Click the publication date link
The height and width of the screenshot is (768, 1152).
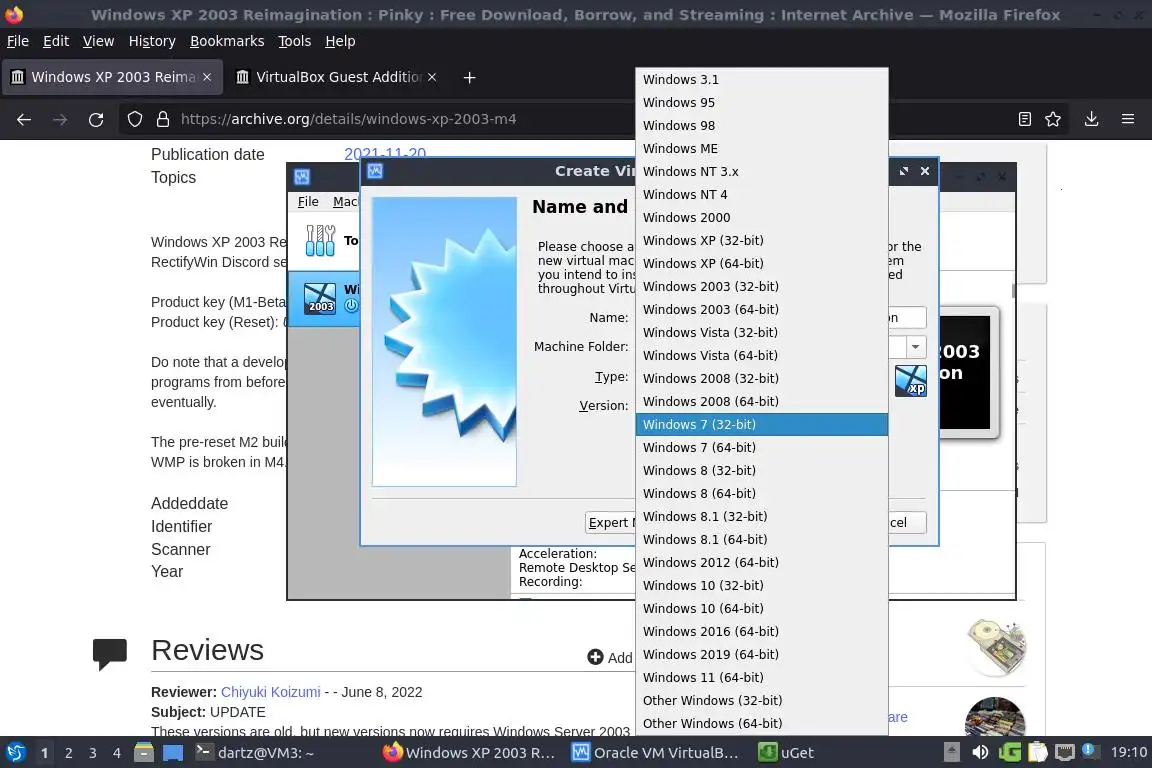tap(385, 154)
